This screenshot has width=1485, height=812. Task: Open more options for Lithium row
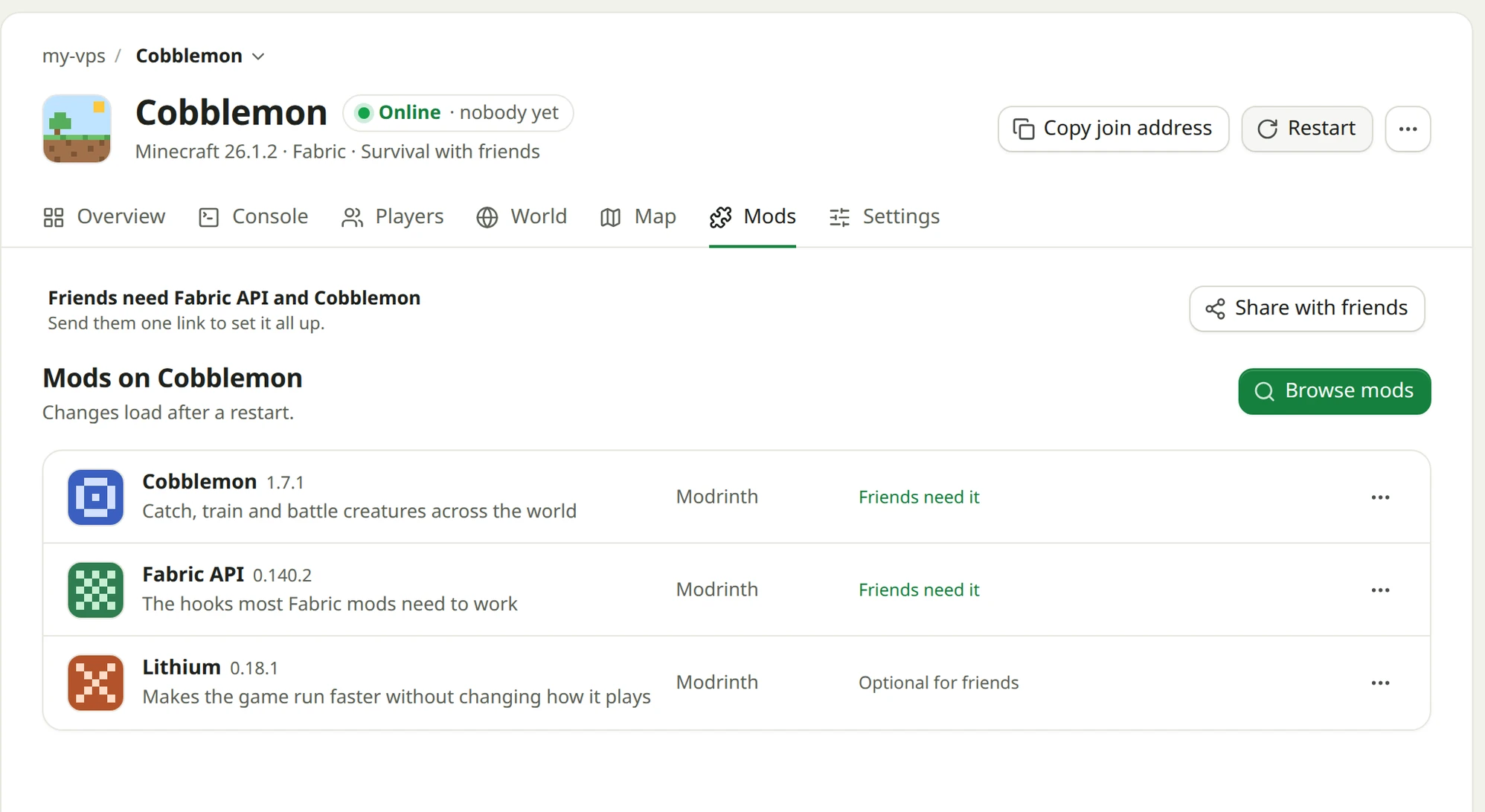click(1380, 683)
